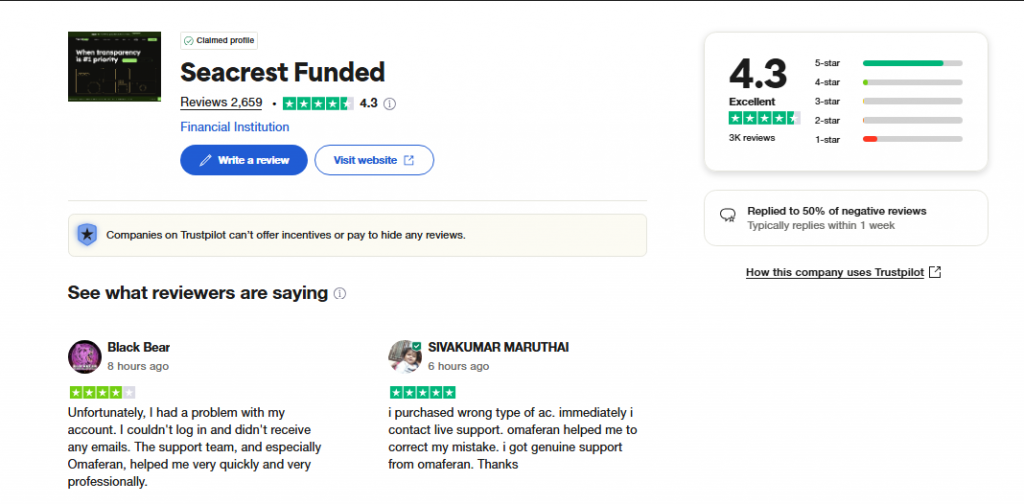
Task: Click the Claimed profile checkmark badge
Action: click(219, 40)
